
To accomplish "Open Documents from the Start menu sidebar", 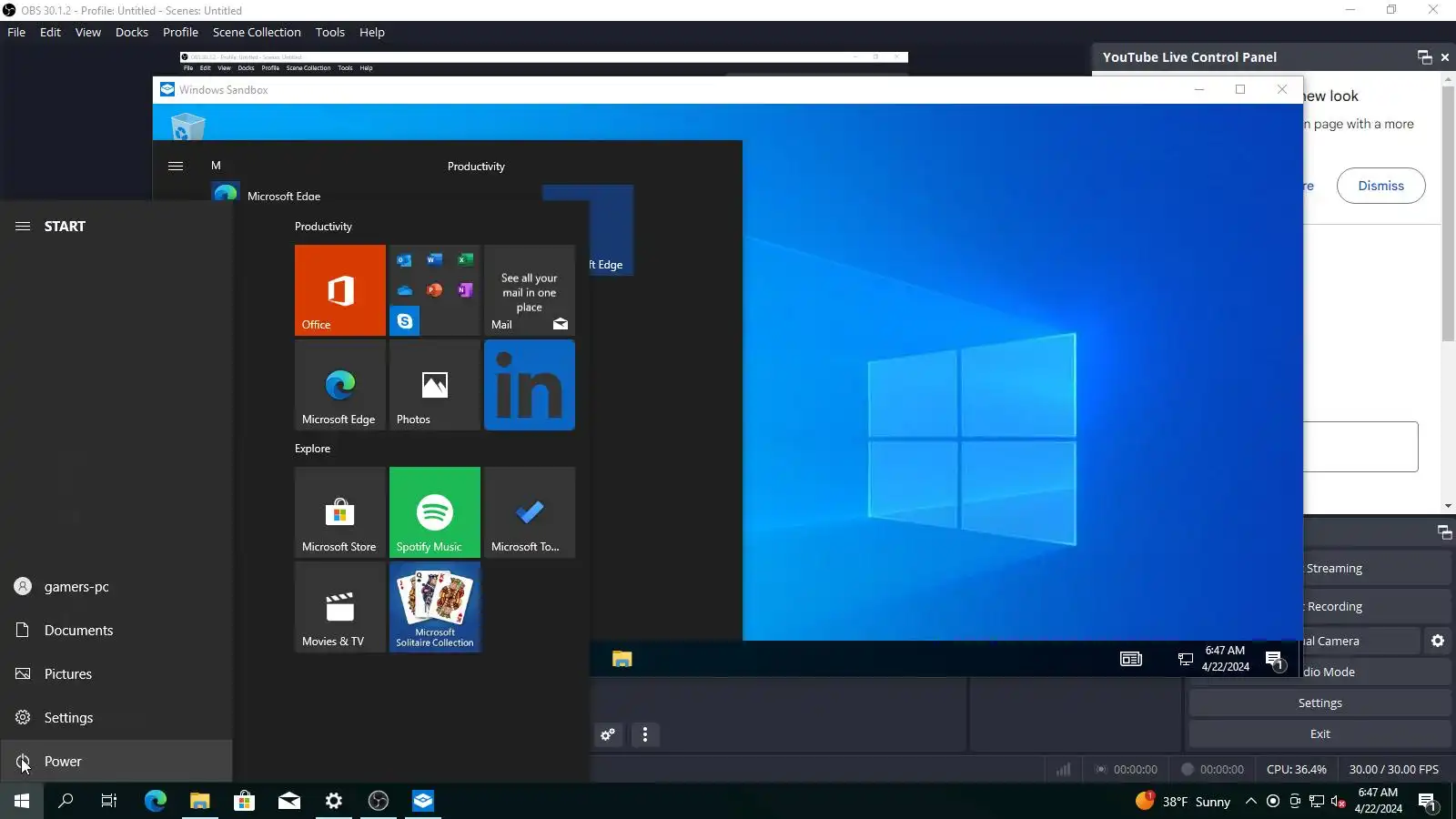I will click(x=116, y=631).
